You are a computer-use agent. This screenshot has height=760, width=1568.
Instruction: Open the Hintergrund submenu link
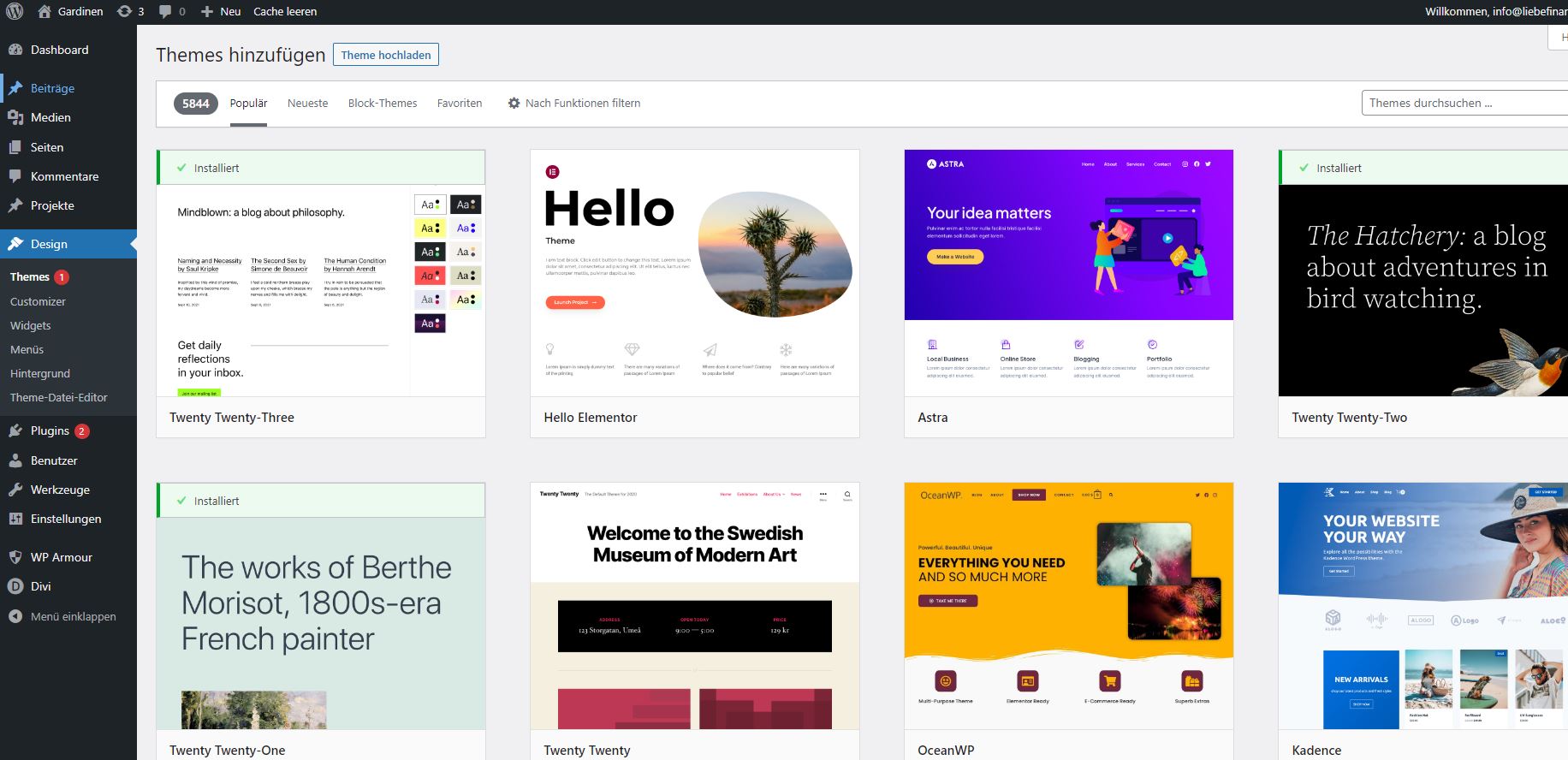[x=40, y=373]
